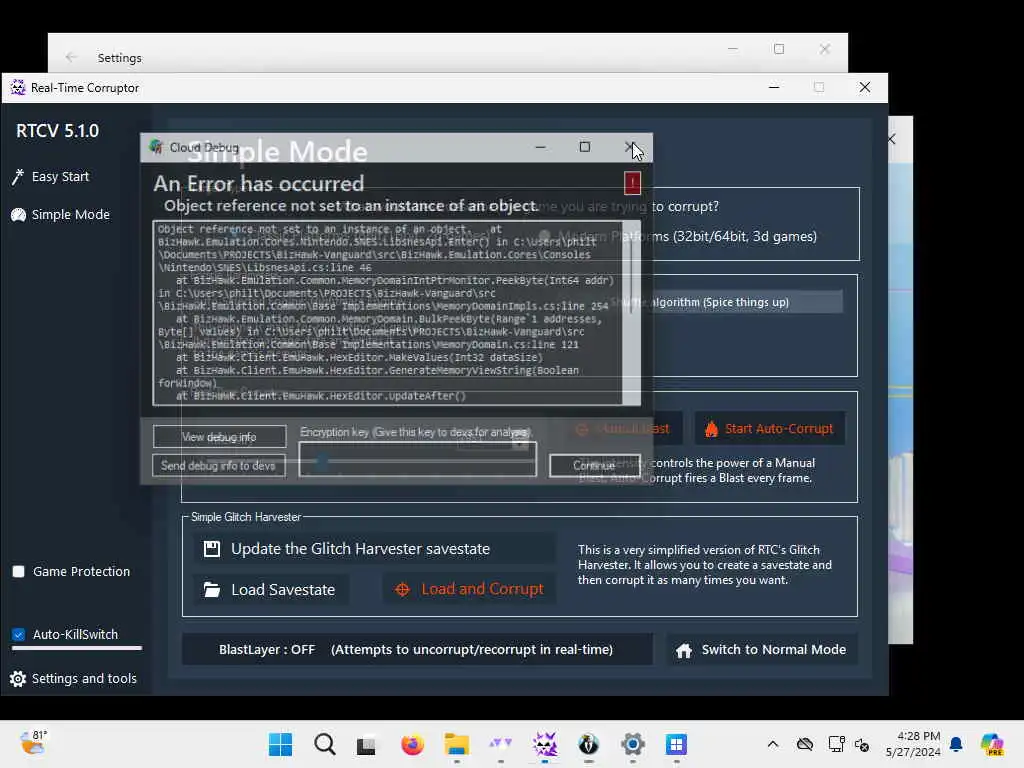Close the Real-Time Corruptor window
Screen dimensions: 1024x768
865,87
